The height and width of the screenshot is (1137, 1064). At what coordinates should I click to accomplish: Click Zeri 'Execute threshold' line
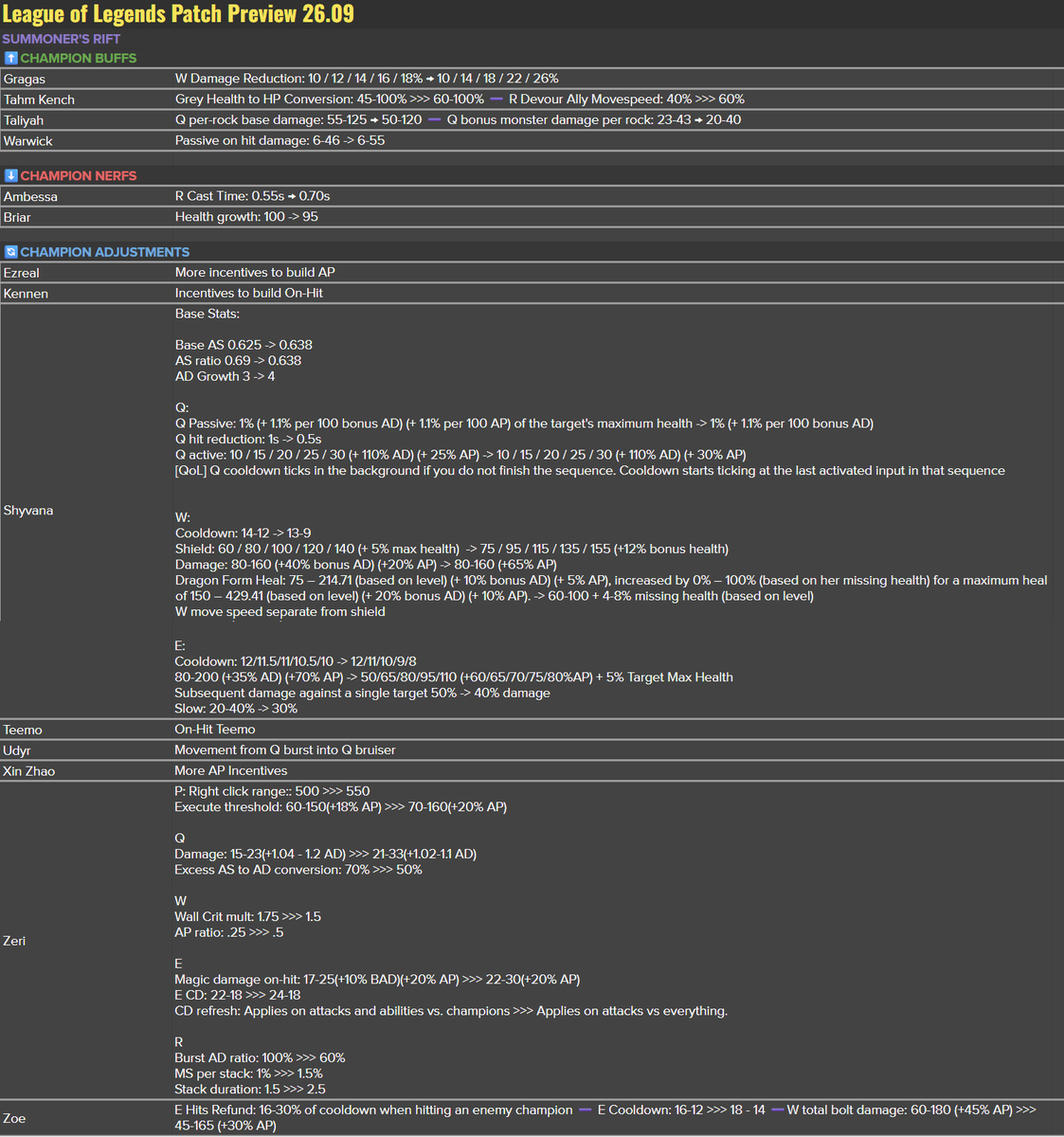click(x=341, y=807)
